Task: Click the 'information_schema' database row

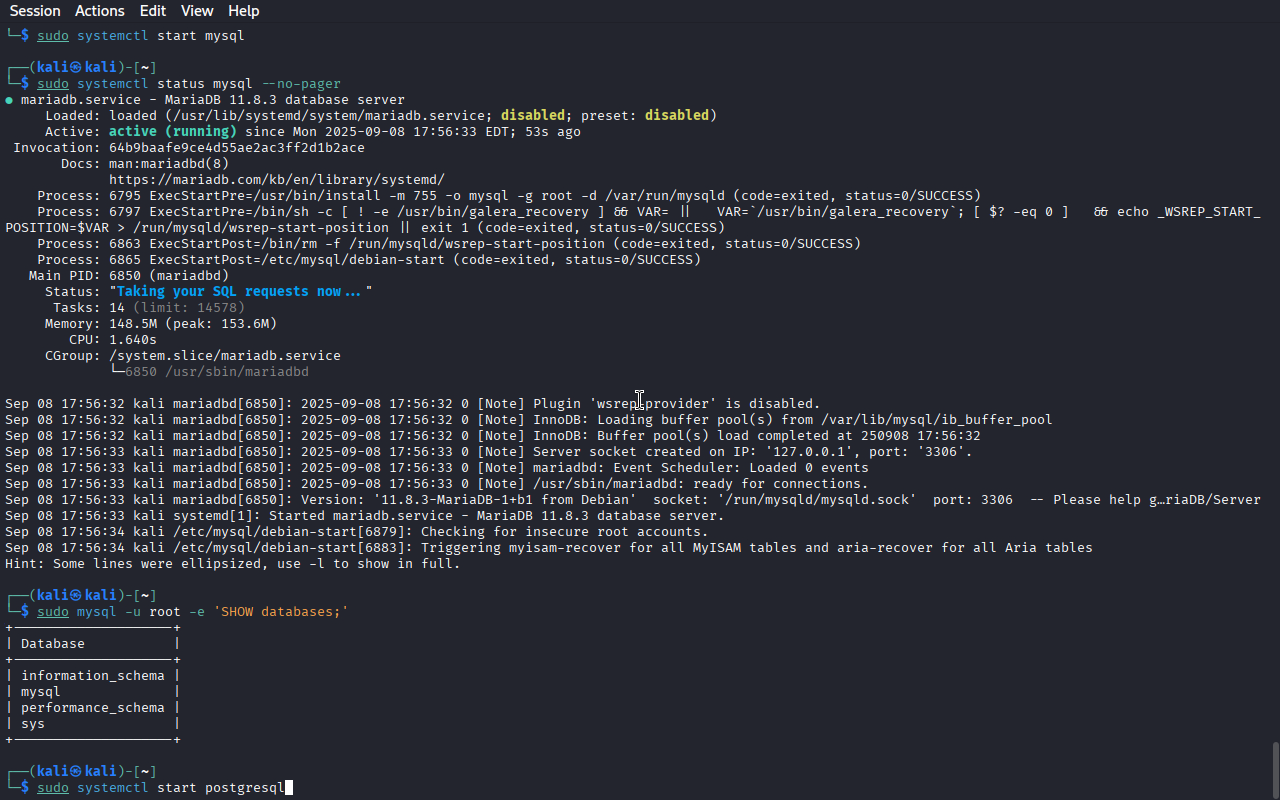Action: coord(93,675)
